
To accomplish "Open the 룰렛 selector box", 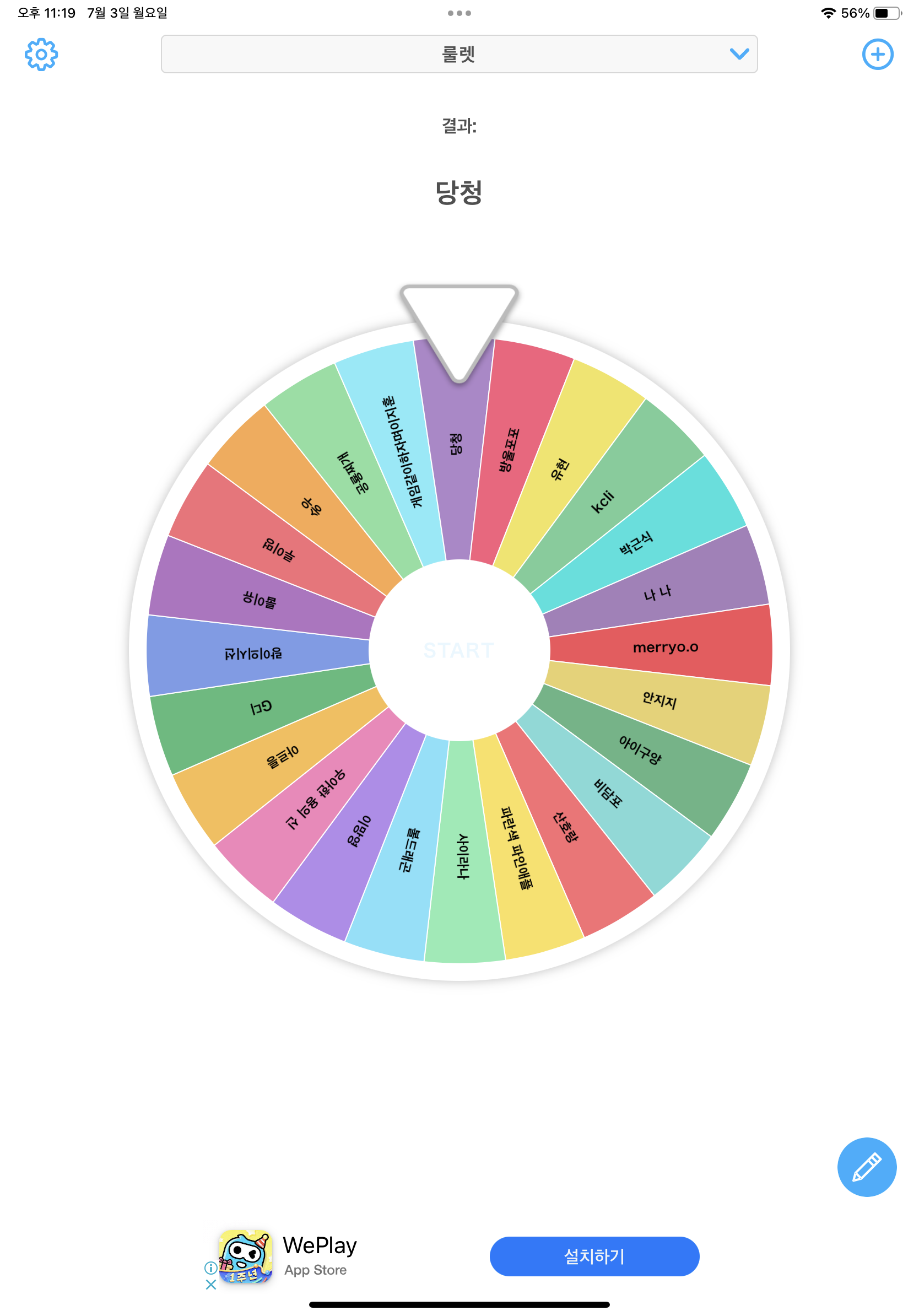I will (458, 55).
